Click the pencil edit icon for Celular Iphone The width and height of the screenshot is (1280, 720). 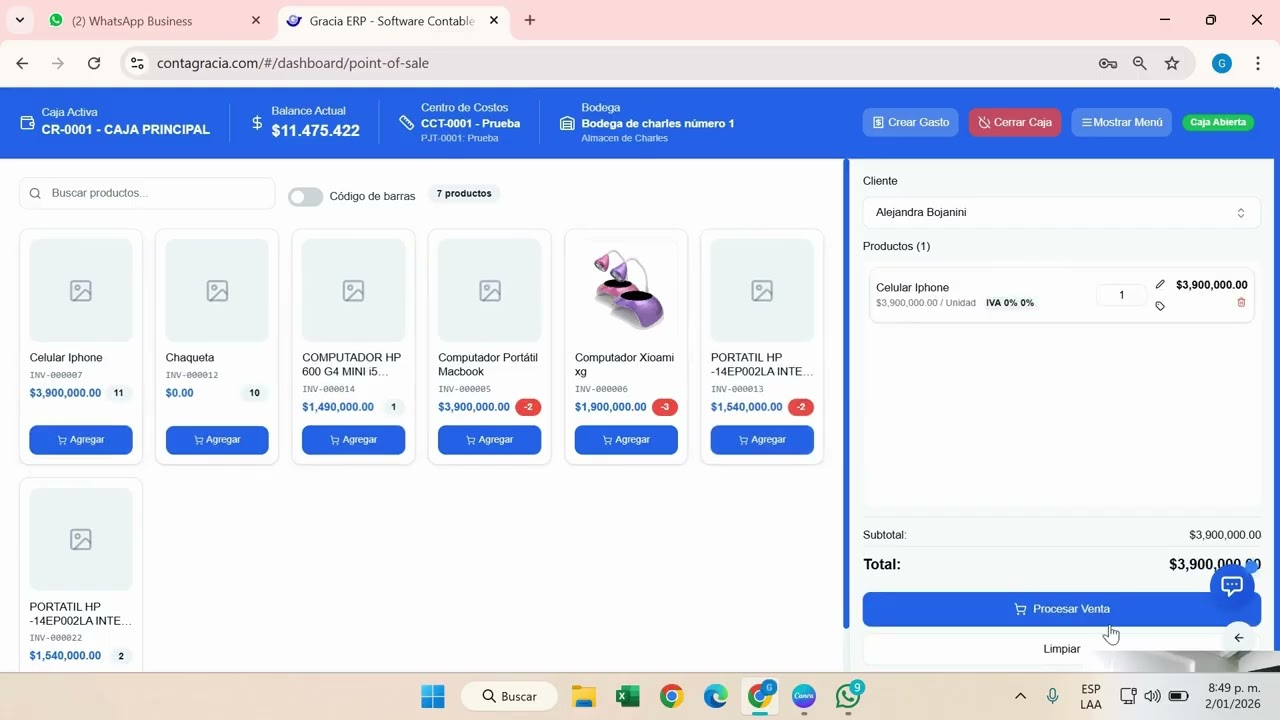pyautogui.click(x=1160, y=285)
